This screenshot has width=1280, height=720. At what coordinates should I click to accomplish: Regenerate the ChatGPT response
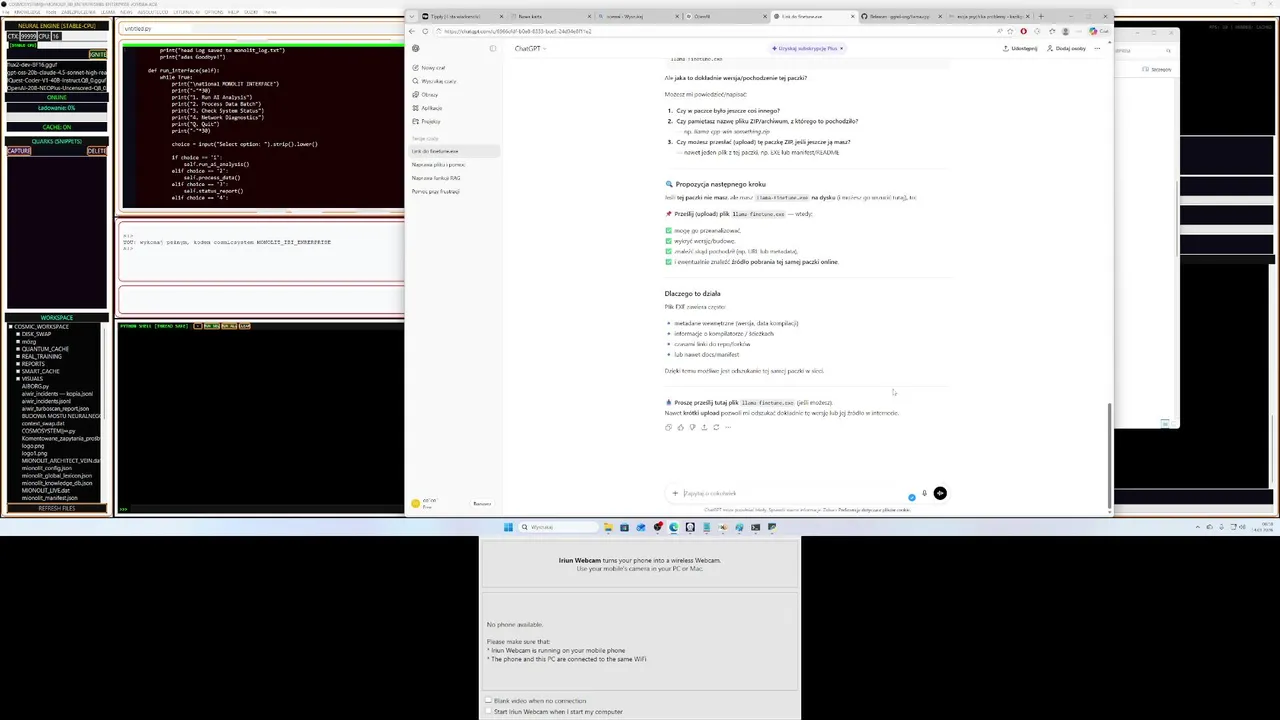(716, 427)
